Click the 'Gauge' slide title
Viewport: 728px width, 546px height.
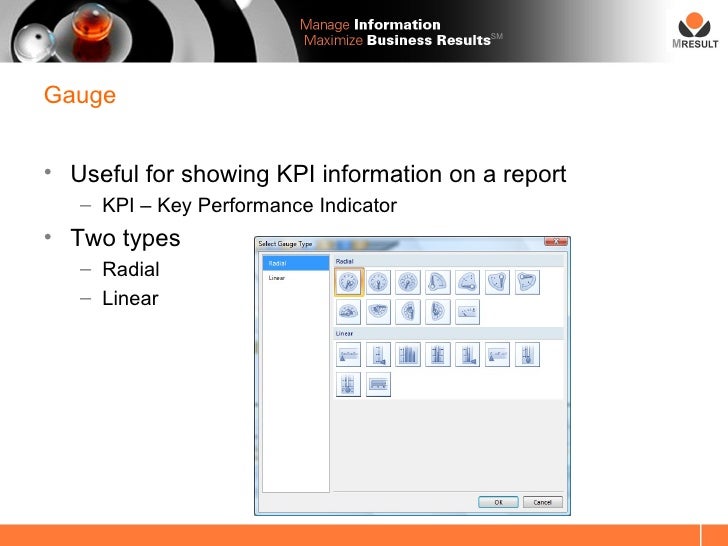[80, 95]
